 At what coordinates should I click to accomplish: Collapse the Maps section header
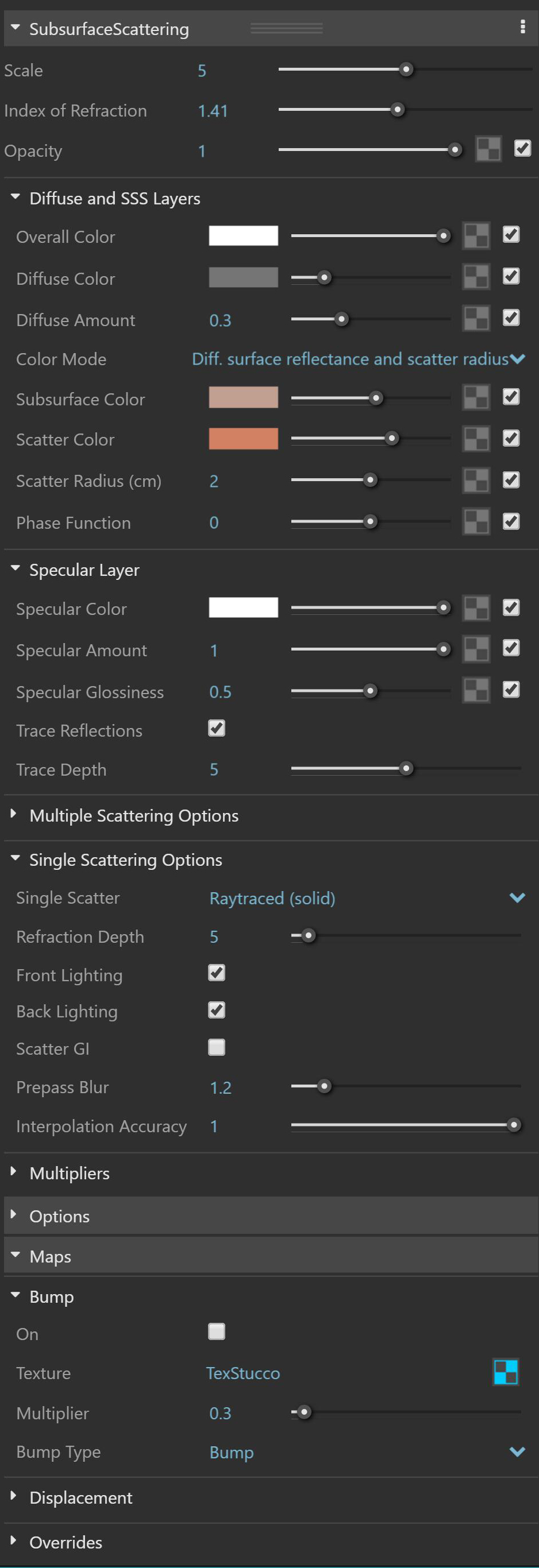[x=50, y=1256]
